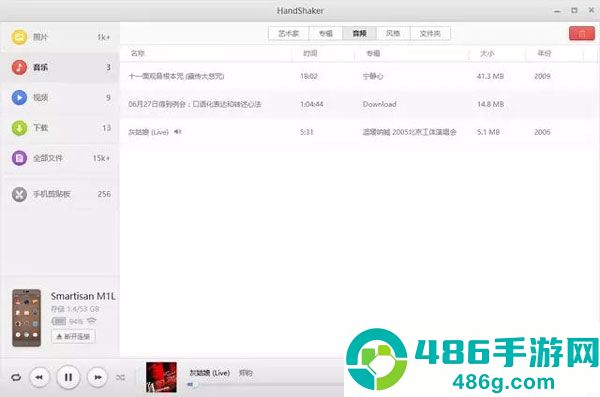
Task: Open the blue Video category icon
Action: tap(19, 98)
